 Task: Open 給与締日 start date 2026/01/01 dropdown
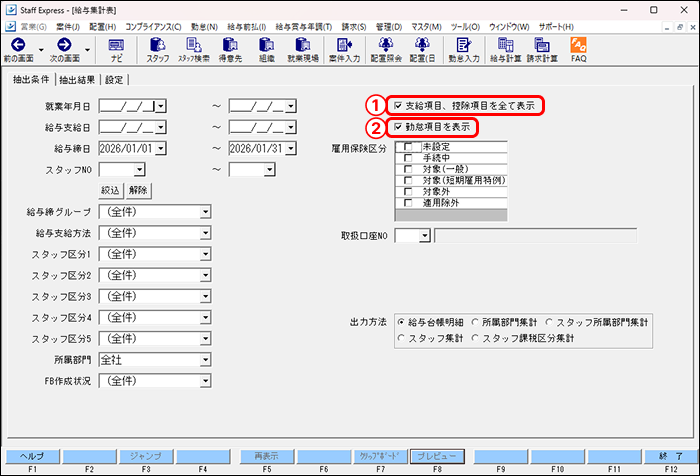click(161, 148)
